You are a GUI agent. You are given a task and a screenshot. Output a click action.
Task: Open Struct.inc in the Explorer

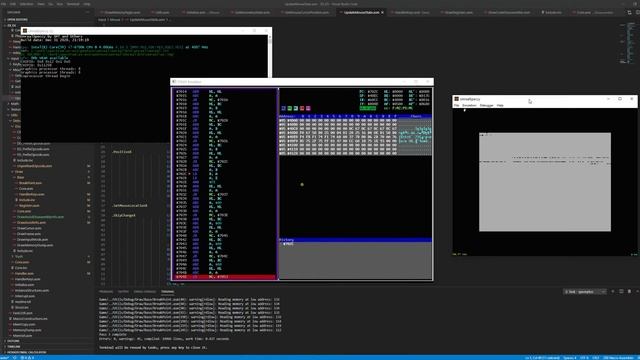pos(21,307)
